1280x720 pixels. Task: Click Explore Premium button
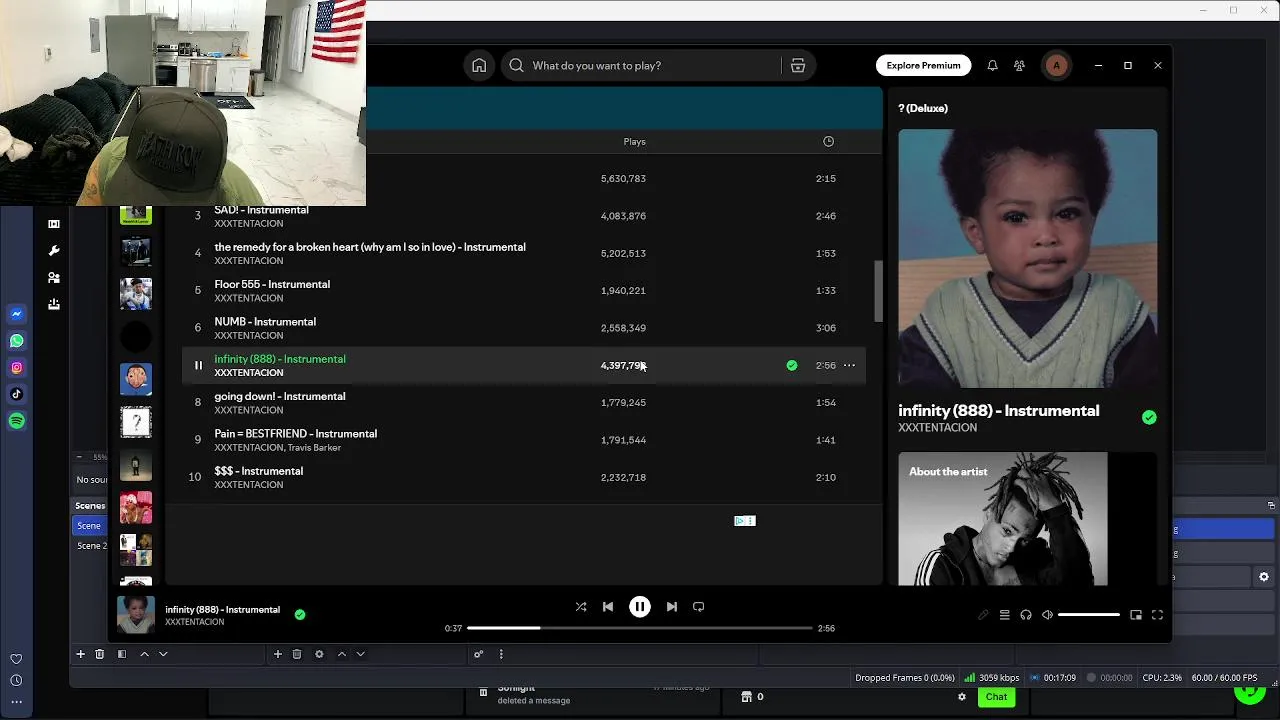coord(923,65)
